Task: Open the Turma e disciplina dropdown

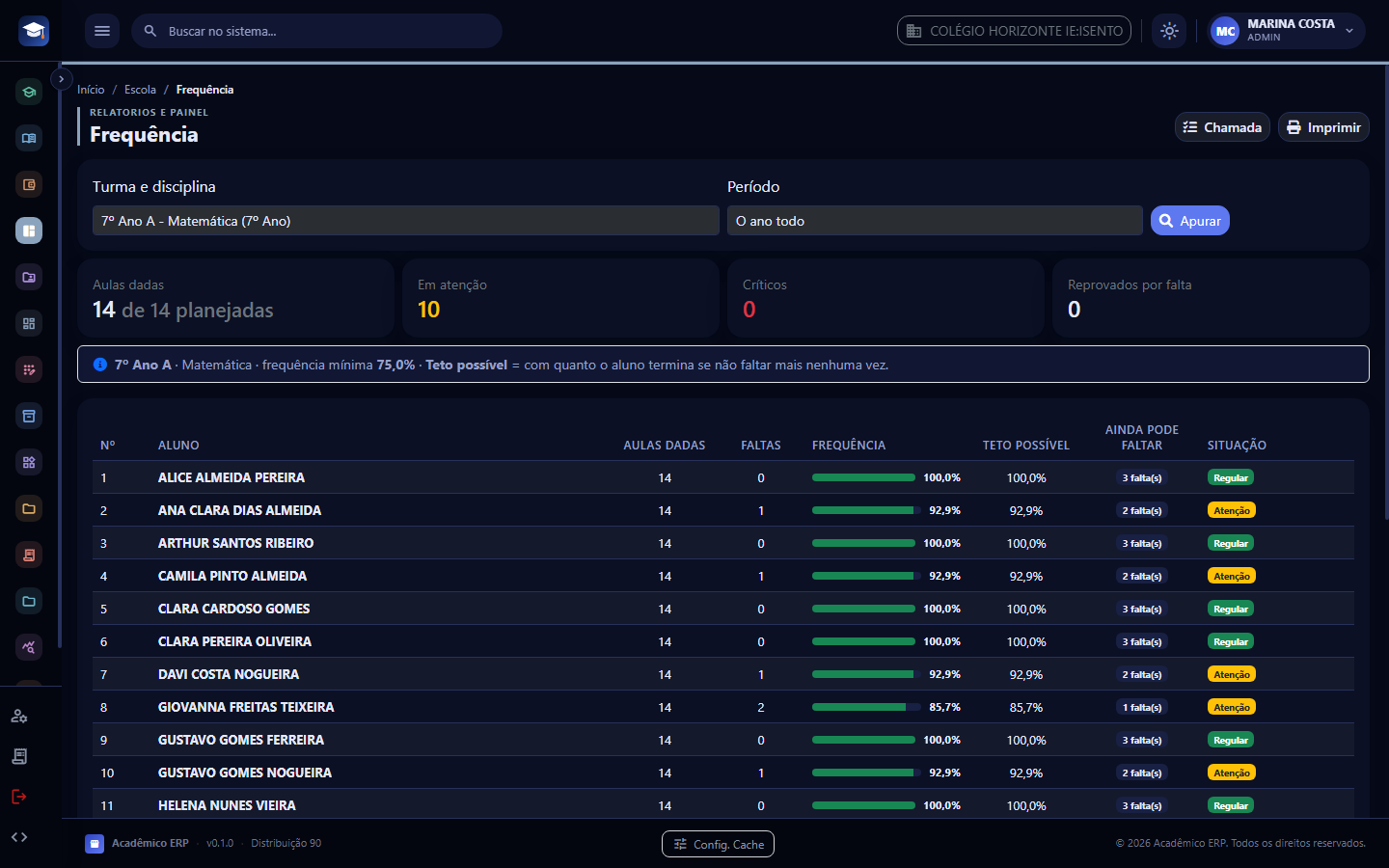Action: pos(406,221)
